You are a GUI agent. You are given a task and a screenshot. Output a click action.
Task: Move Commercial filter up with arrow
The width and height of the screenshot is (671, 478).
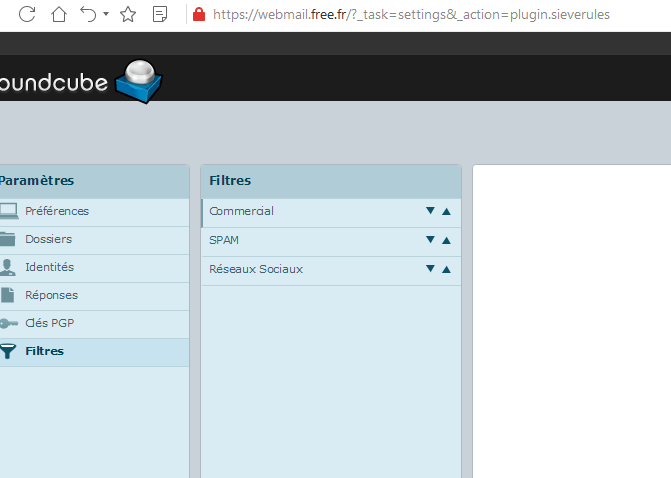(446, 211)
